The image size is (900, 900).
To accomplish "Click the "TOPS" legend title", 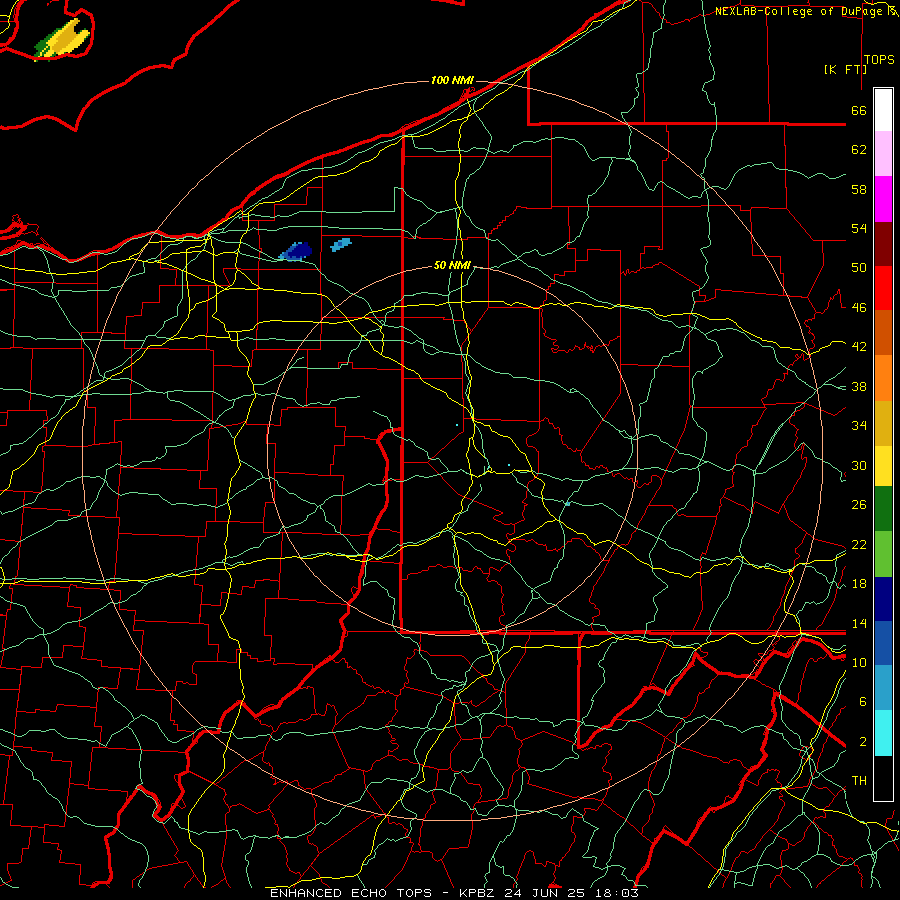I will tap(879, 60).
